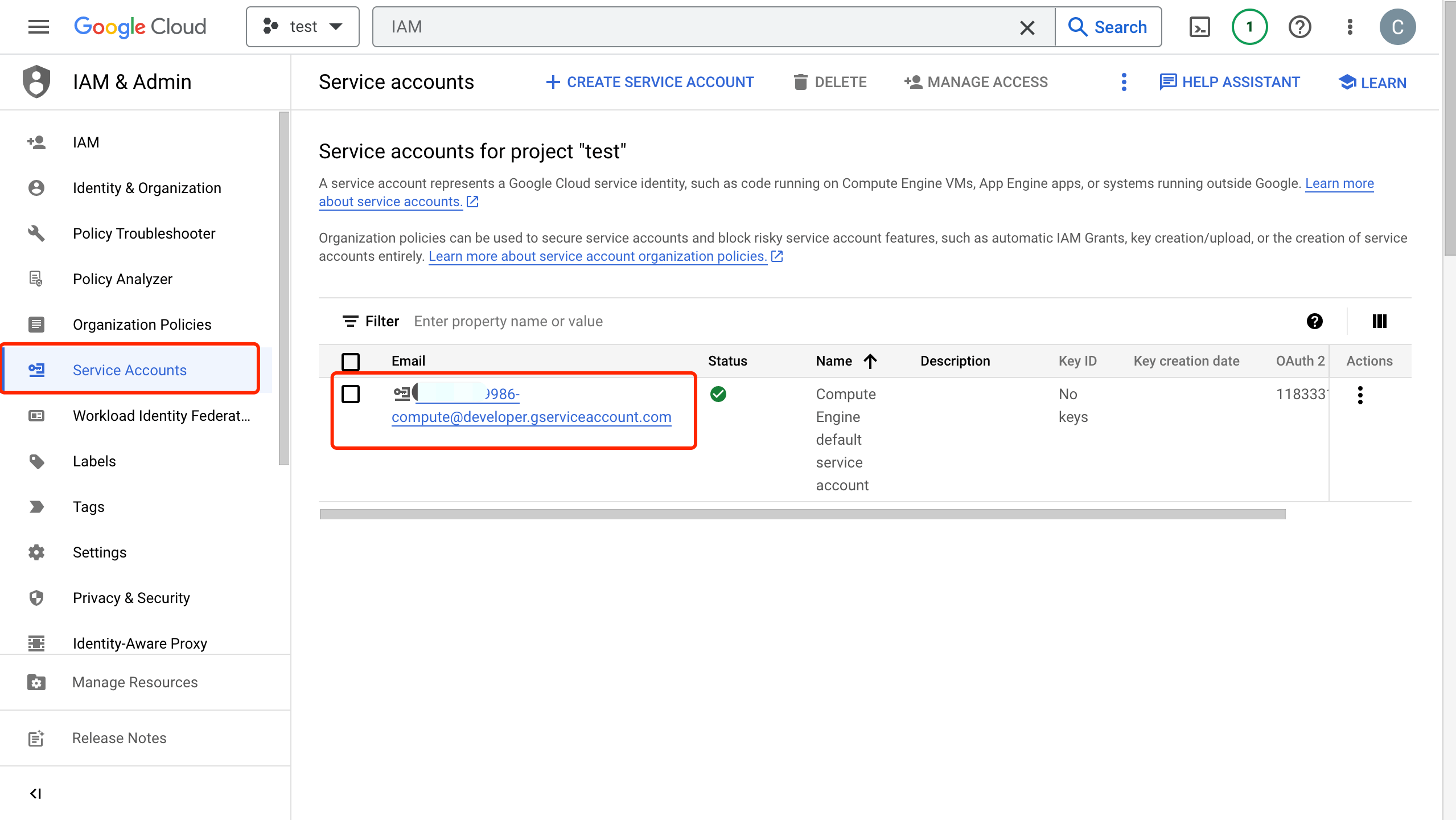1456x820 pixels.
Task: Click the Policy Analyzer document icon
Action: coord(36,279)
